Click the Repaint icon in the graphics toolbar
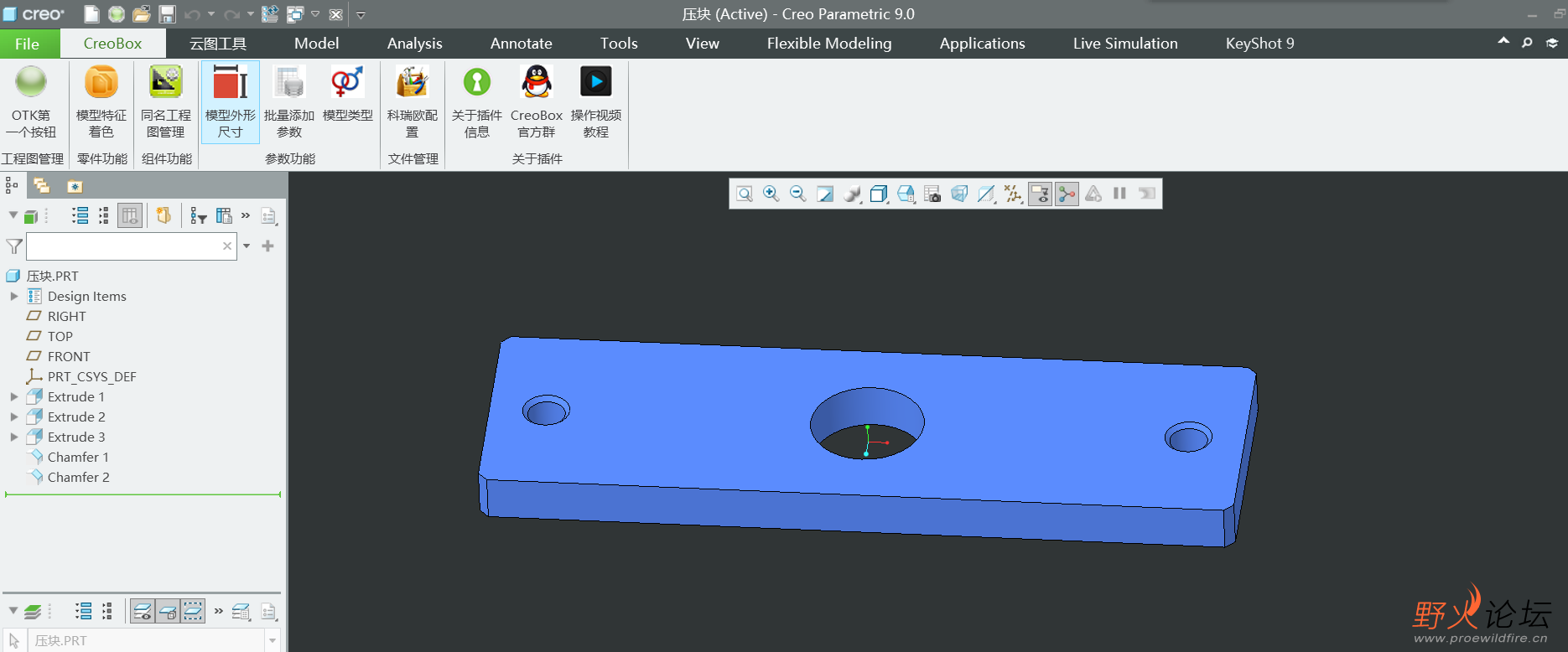The height and width of the screenshot is (652, 1568). tap(825, 194)
